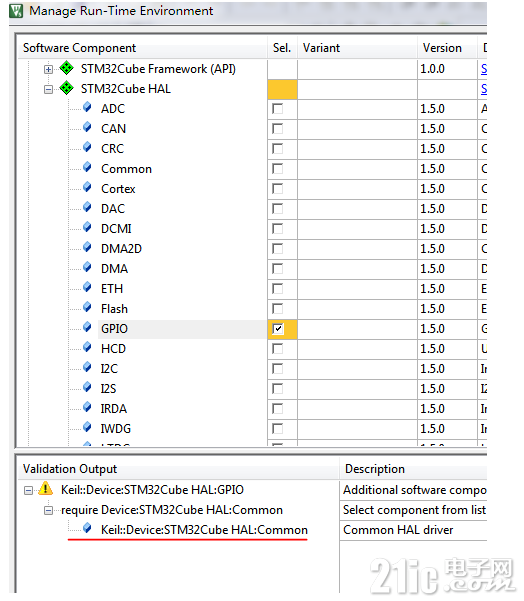The height and width of the screenshot is (601, 524).
Task: Click the blue component icon beside IRDA
Action: [87, 407]
